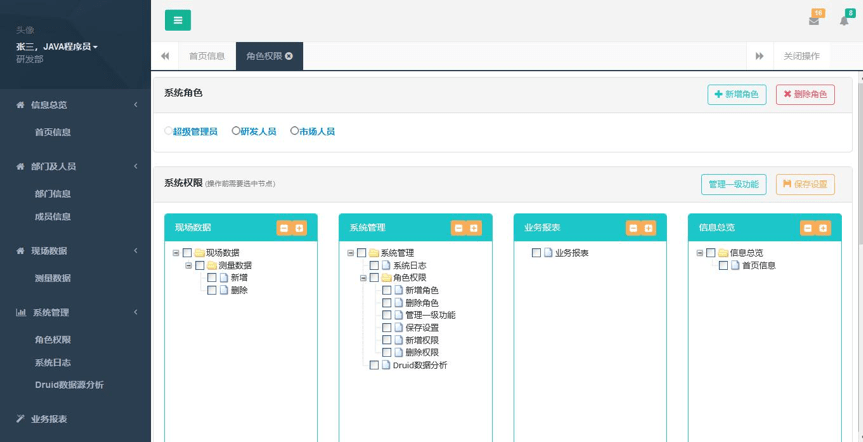Collapse all nodes in 现场数据 panel minus icon
Image resolution: width=863 pixels, height=442 pixels.
(x=284, y=228)
